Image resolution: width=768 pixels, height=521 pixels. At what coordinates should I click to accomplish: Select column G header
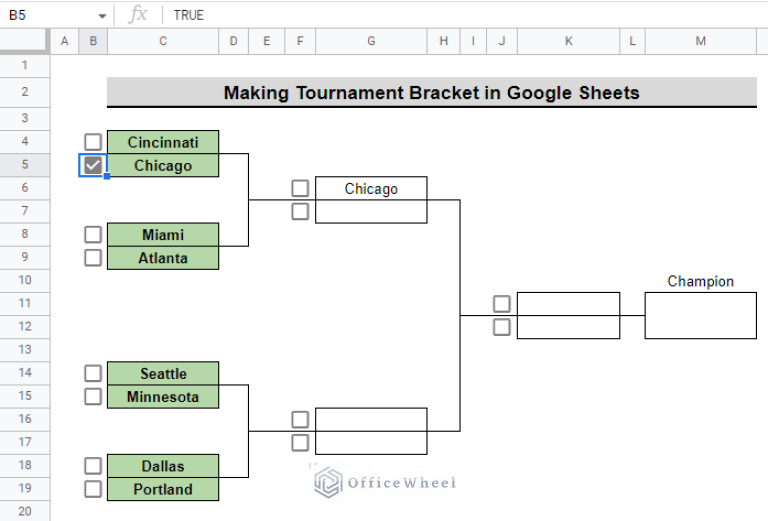click(x=371, y=41)
